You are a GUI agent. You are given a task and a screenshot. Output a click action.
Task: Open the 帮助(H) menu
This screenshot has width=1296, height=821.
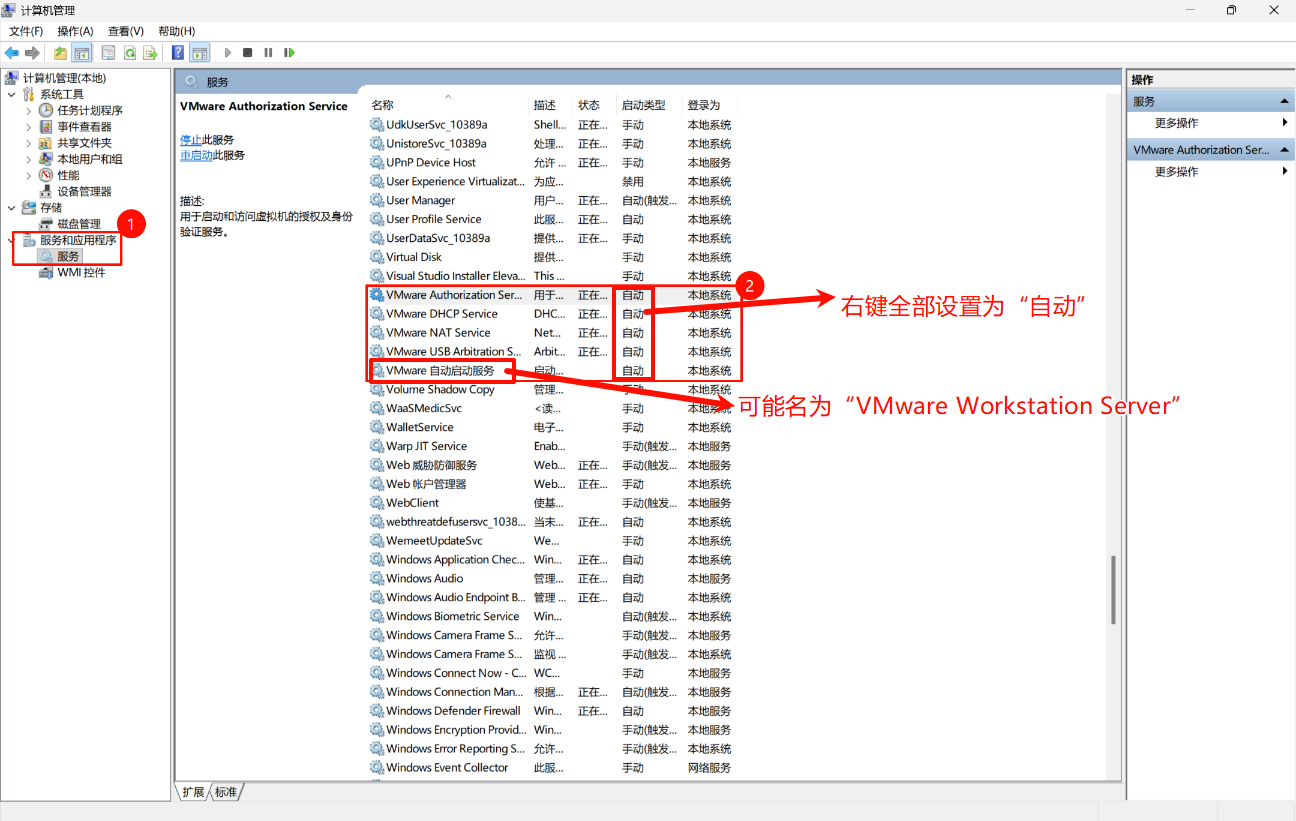click(177, 31)
